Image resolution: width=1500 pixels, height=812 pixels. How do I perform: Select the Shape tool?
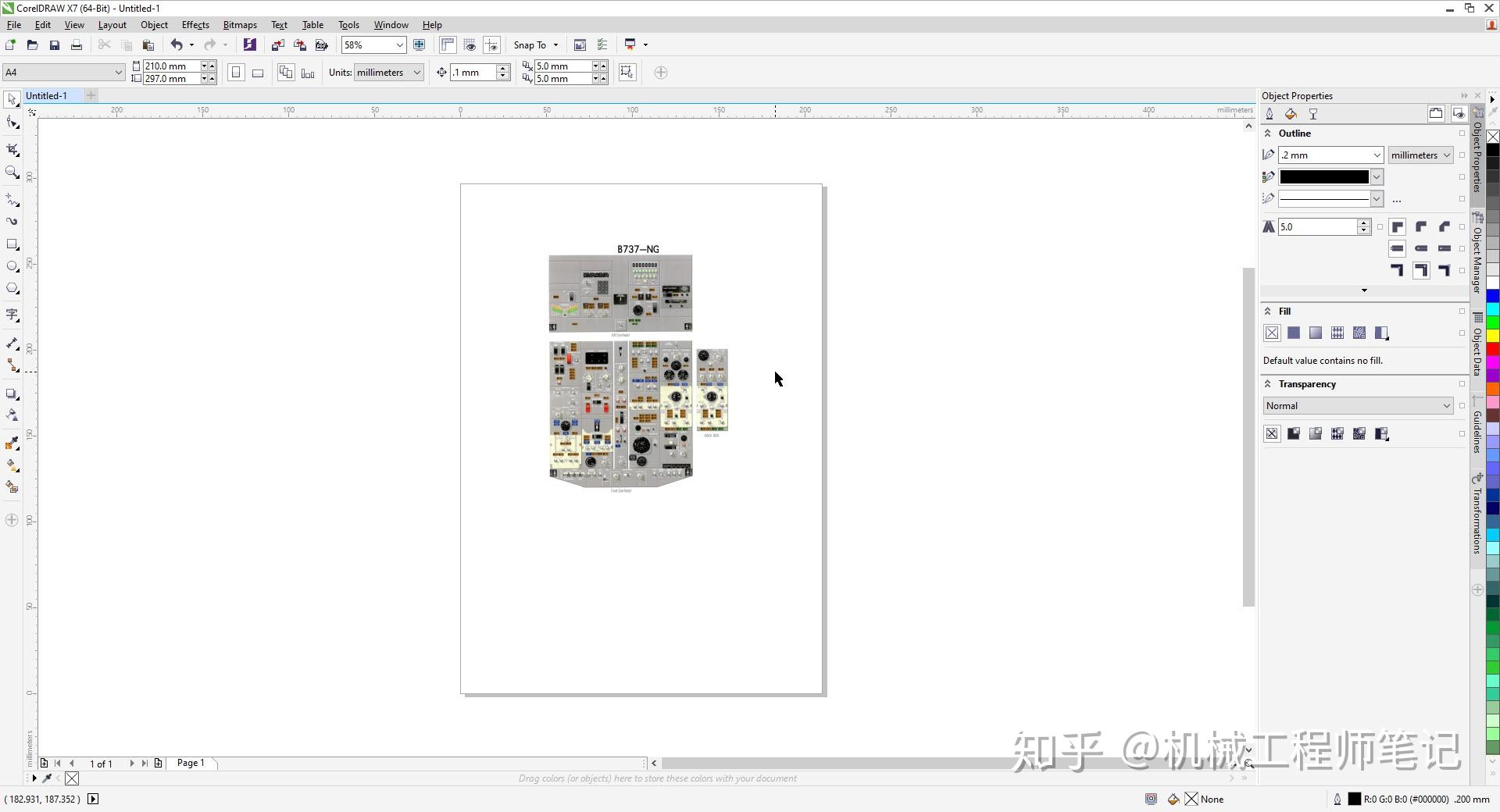[12, 123]
